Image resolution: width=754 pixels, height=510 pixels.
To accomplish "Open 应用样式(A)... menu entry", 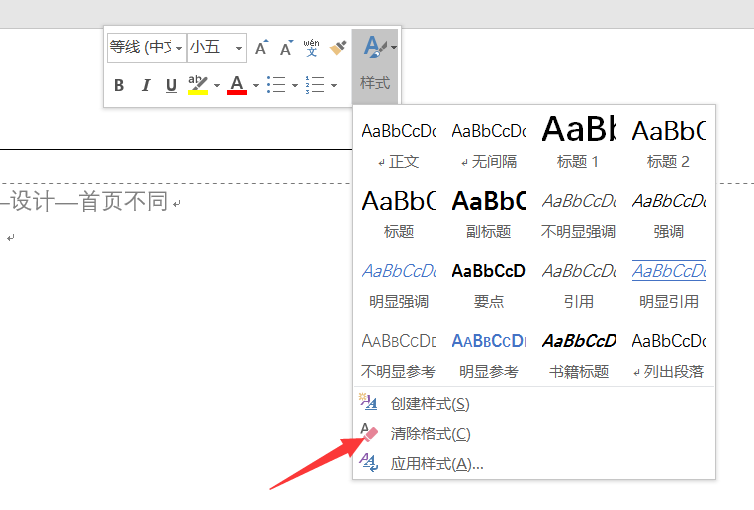I will [x=534, y=463].
